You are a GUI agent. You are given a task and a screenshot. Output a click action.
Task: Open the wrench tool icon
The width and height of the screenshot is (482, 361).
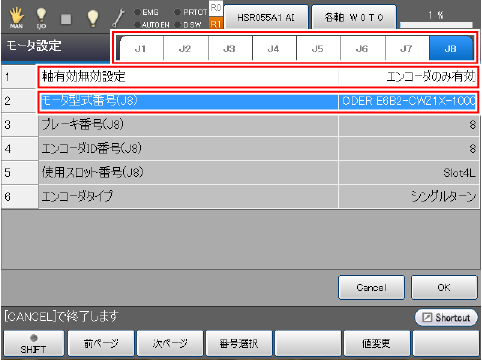coord(118,18)
